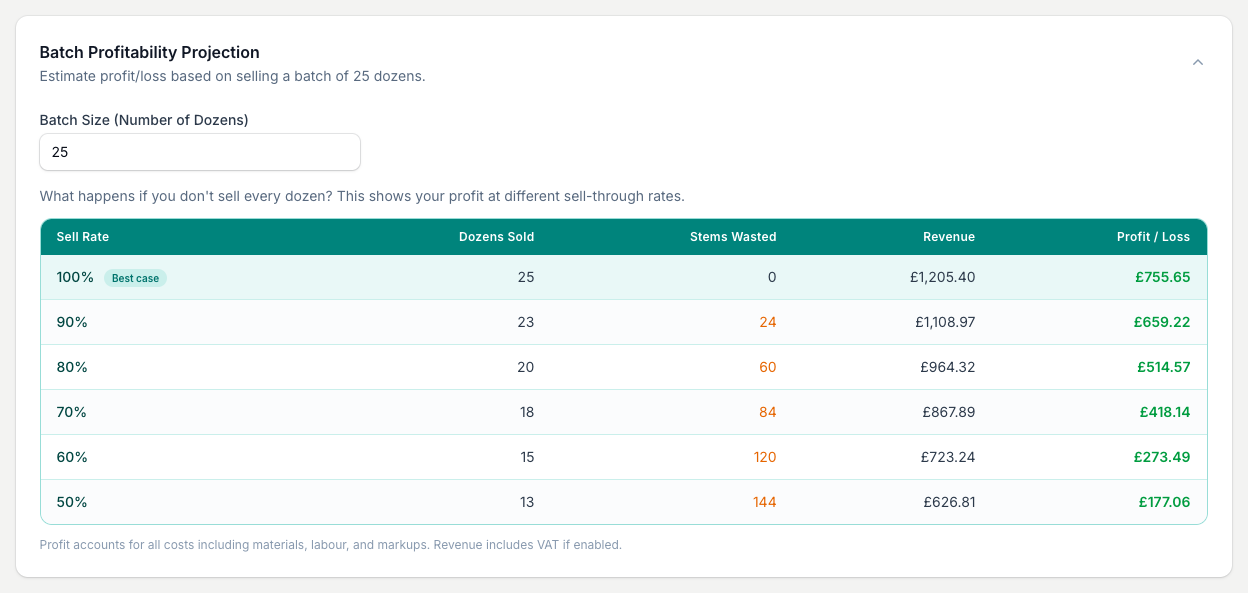
Task: Click profit value £755.65
Action: 1163,277
